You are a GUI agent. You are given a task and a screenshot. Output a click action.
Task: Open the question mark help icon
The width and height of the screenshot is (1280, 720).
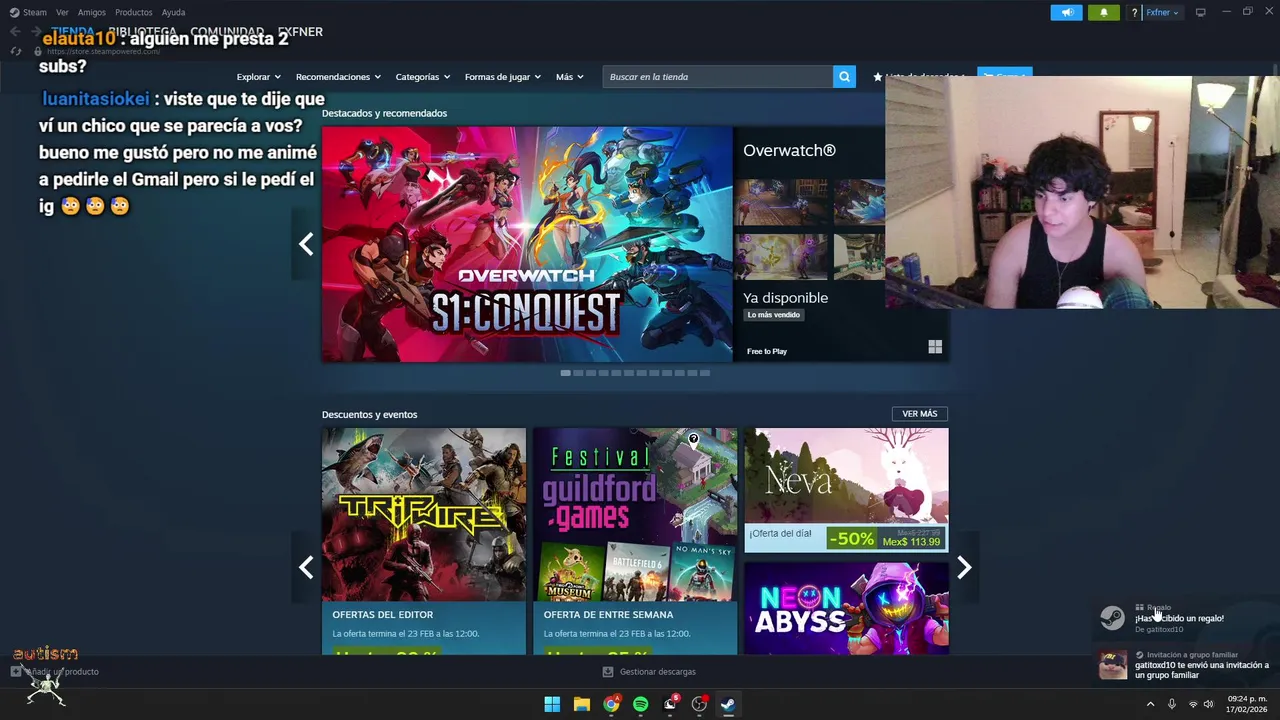pos(1134,13)
